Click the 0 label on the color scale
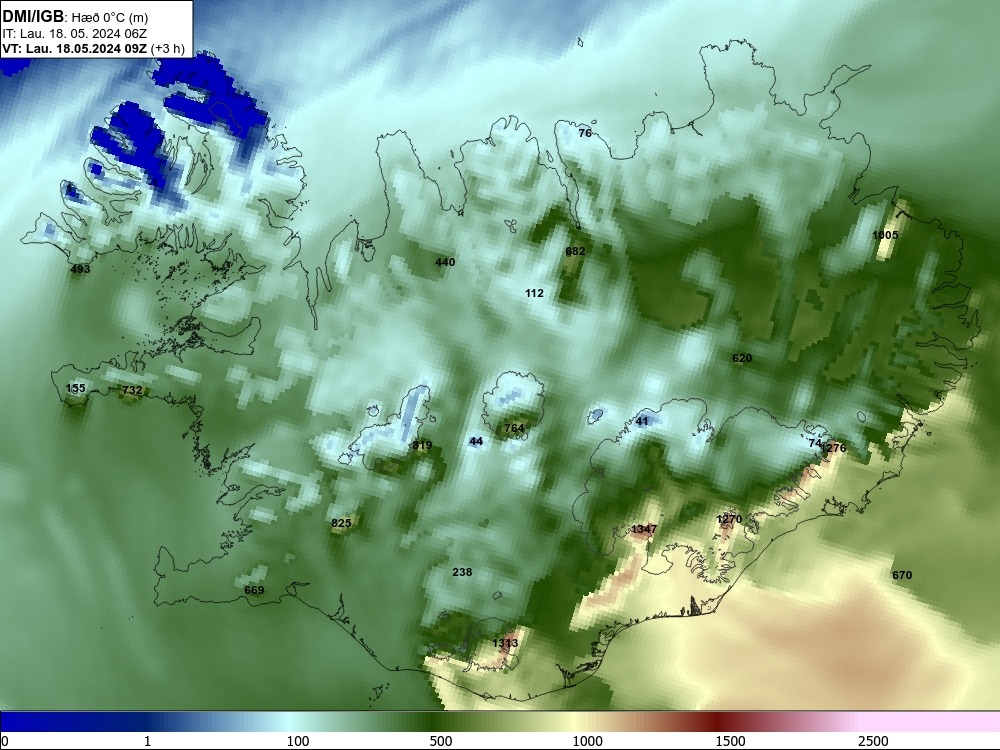This screenshot has height=750, width=1000. [5, 741]
